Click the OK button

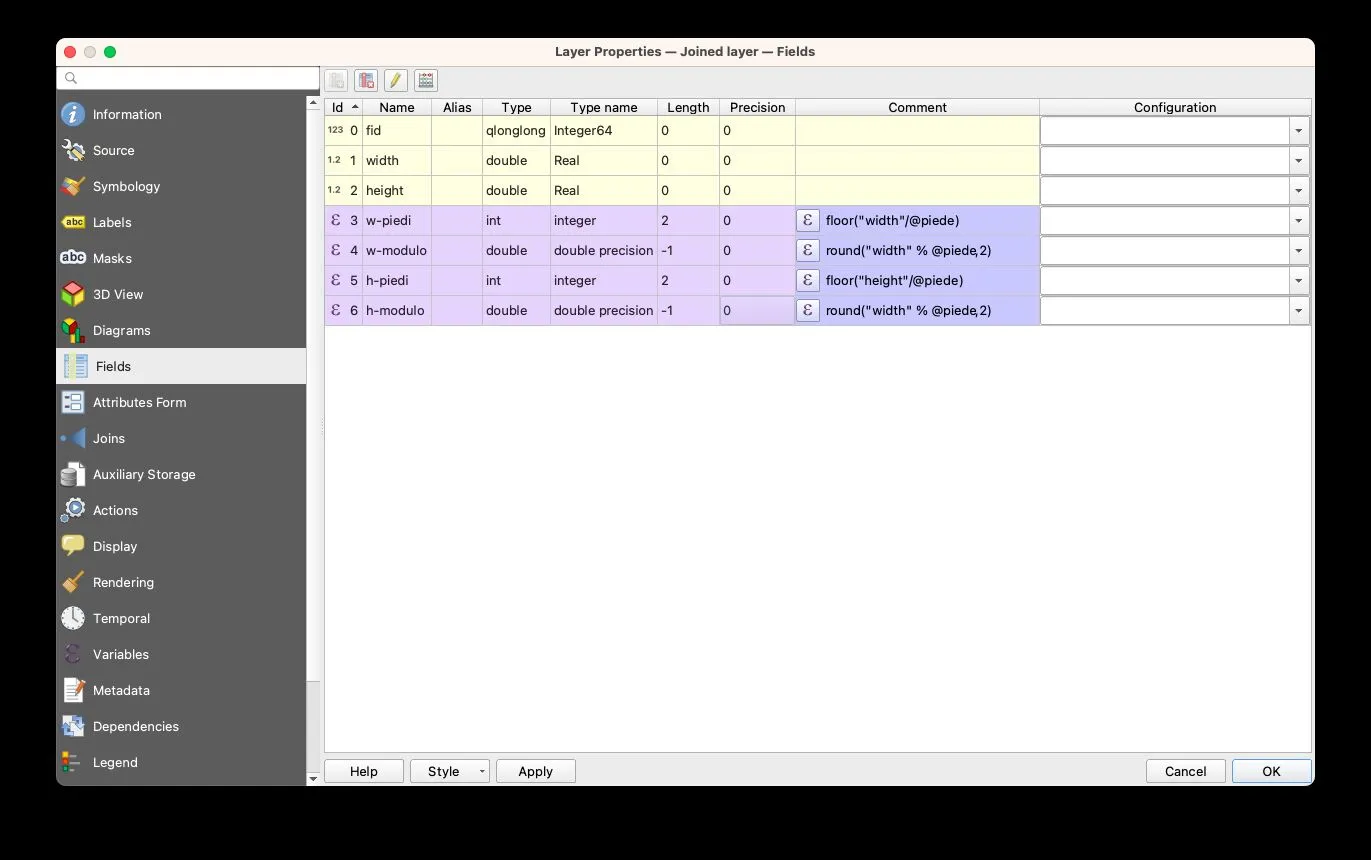(x=1271, y=771)
